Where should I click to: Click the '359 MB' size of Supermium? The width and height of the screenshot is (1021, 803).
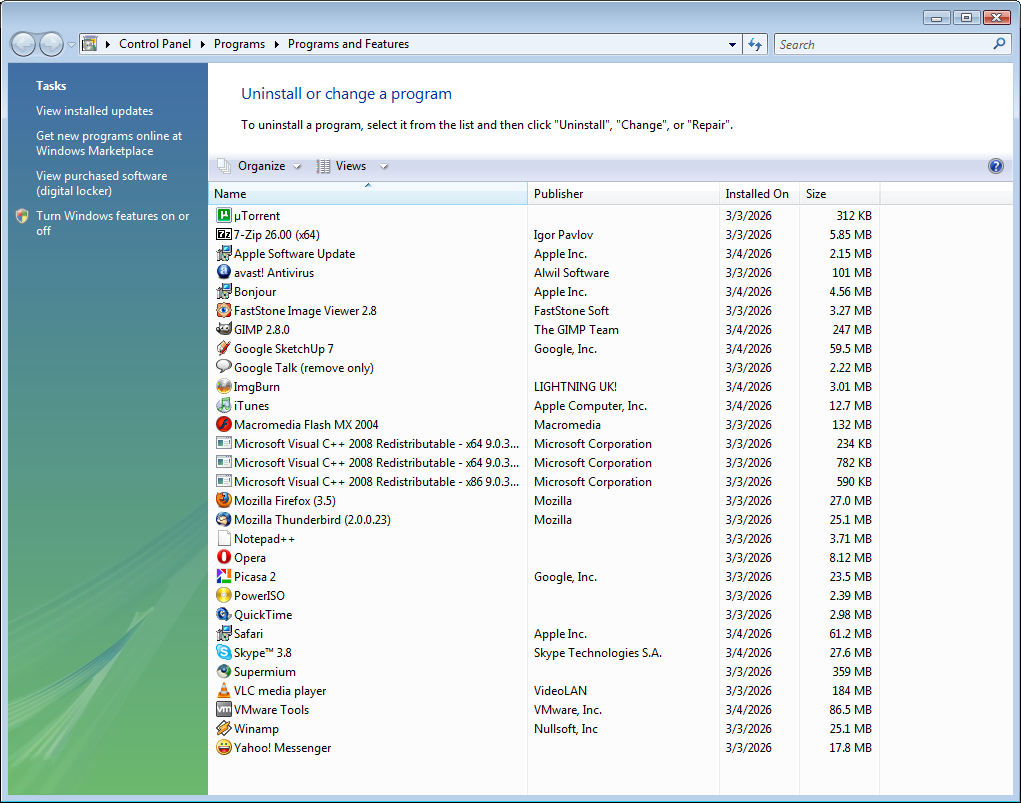coord(852,671)
